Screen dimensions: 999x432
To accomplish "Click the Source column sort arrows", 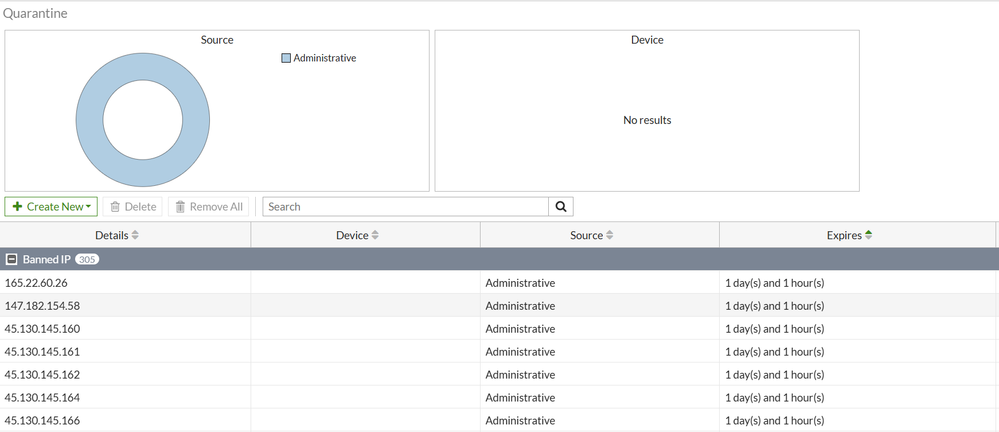I will pos(610,235).
